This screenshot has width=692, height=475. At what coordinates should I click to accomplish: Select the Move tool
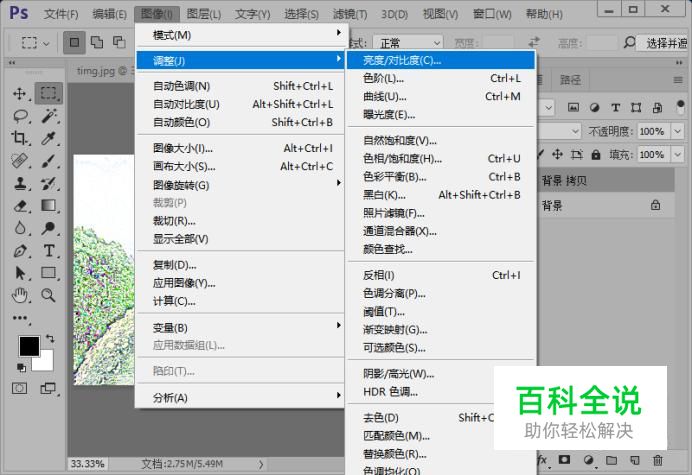click(19, 93)
